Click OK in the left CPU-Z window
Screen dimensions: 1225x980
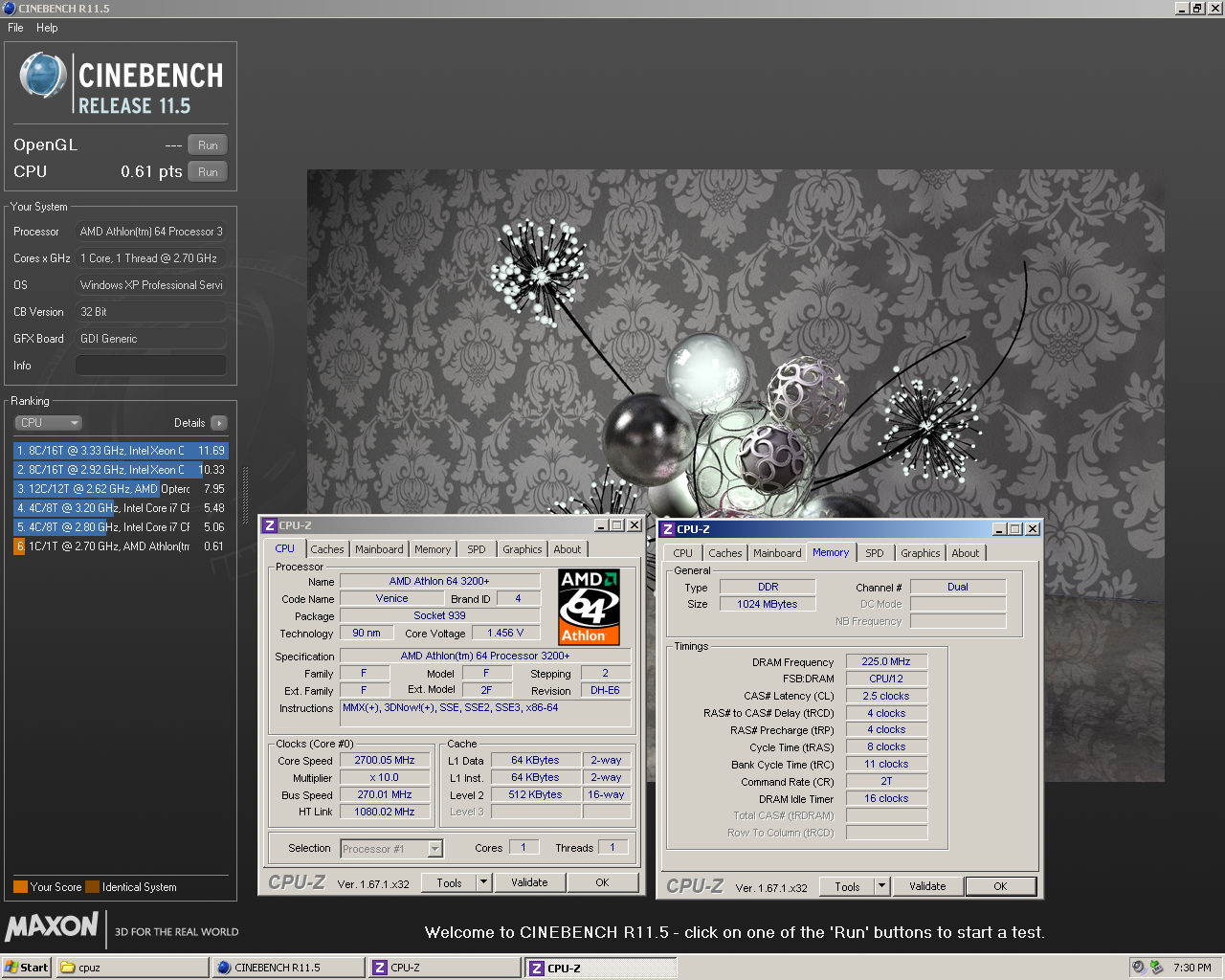tap(602, 882)
